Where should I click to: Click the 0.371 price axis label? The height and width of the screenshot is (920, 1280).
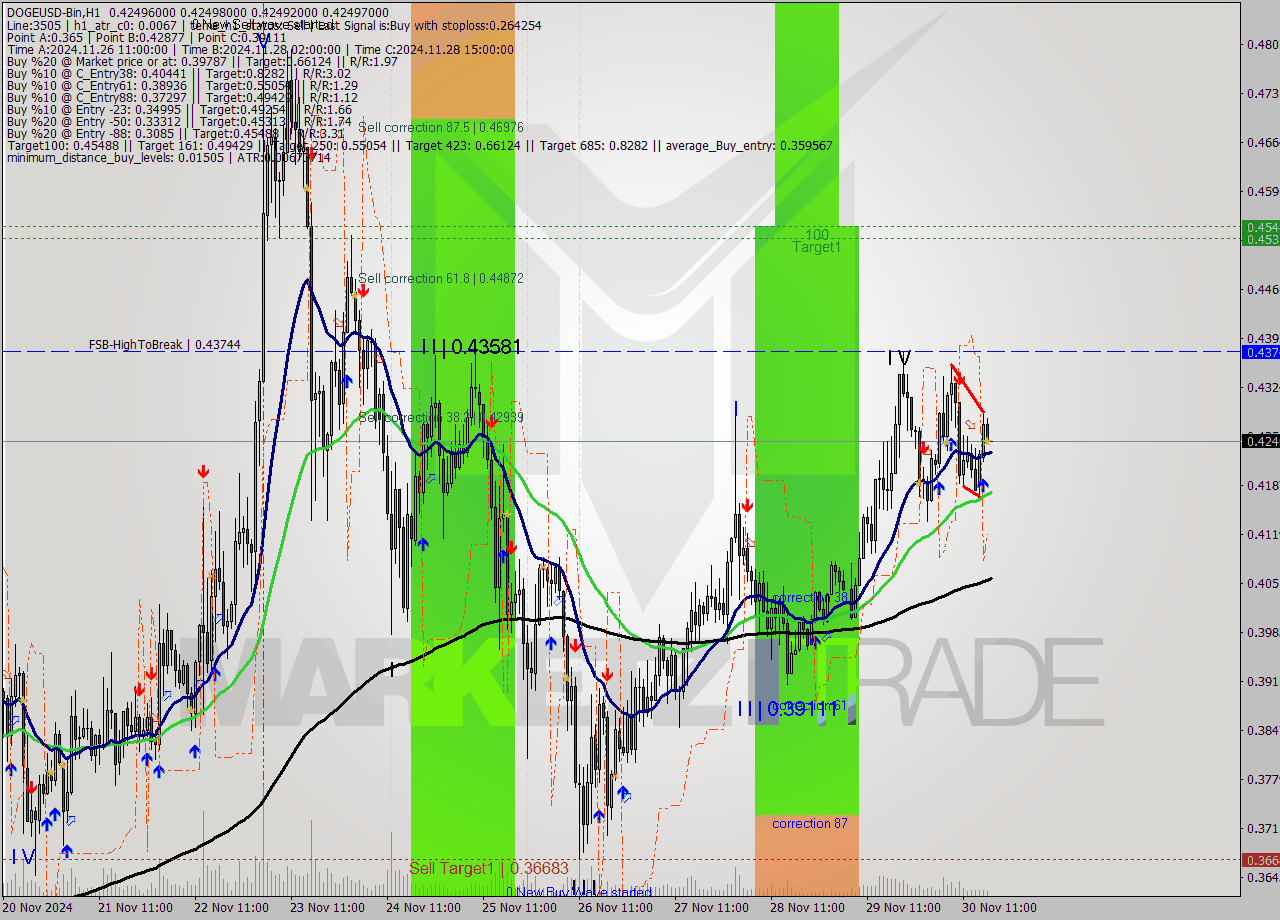coord(1262,828)
